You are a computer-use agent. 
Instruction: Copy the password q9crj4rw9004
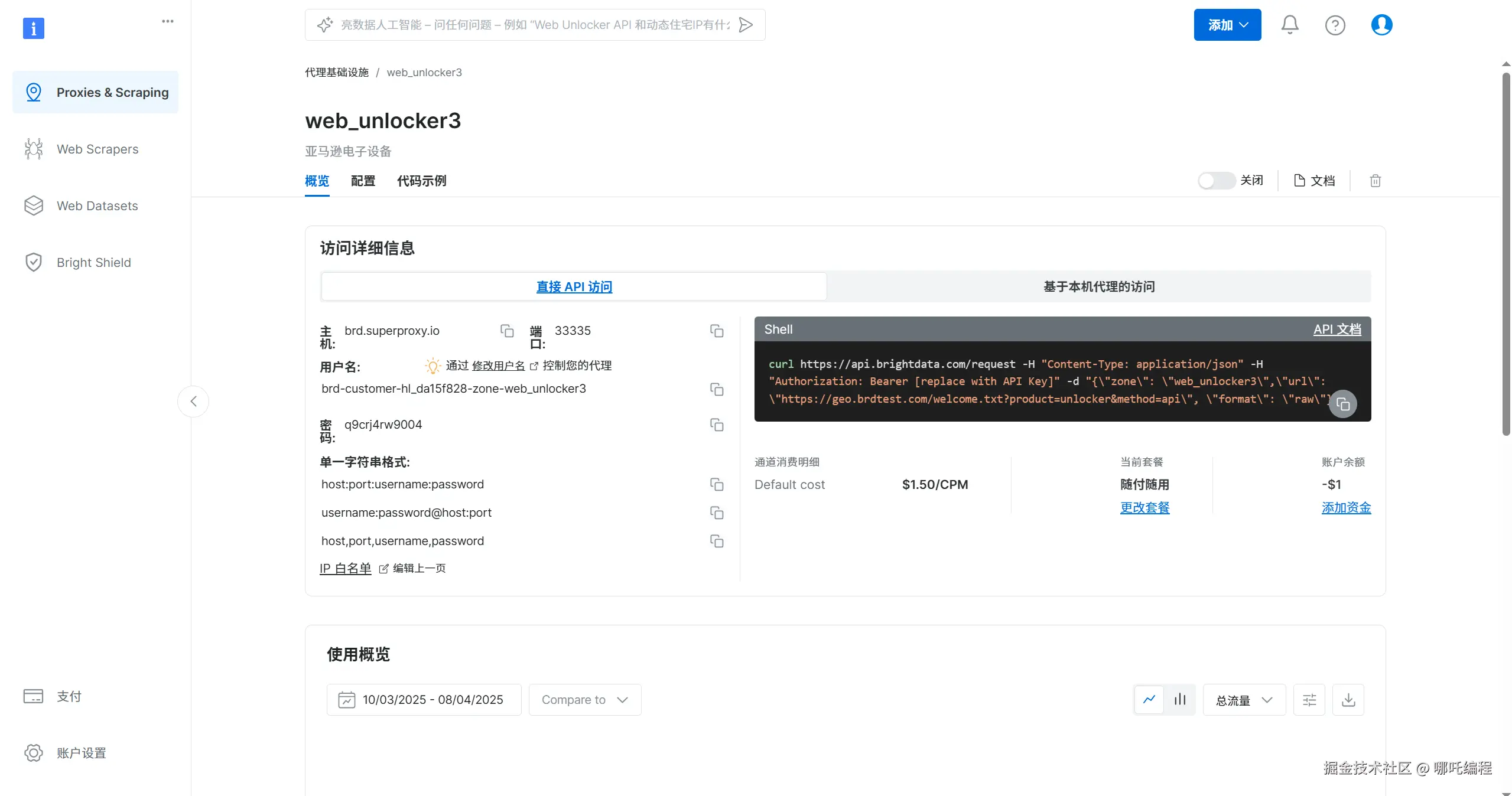coord(717,425)
